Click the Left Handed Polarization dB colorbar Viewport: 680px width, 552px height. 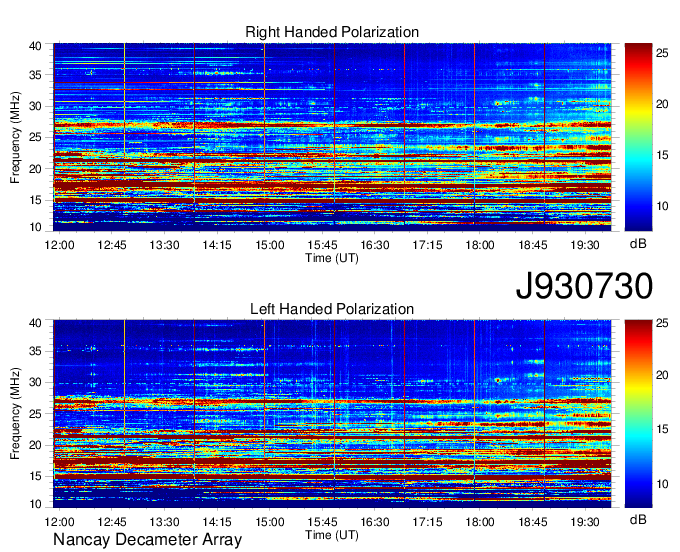pyautogui.click(x=638, y=414)
